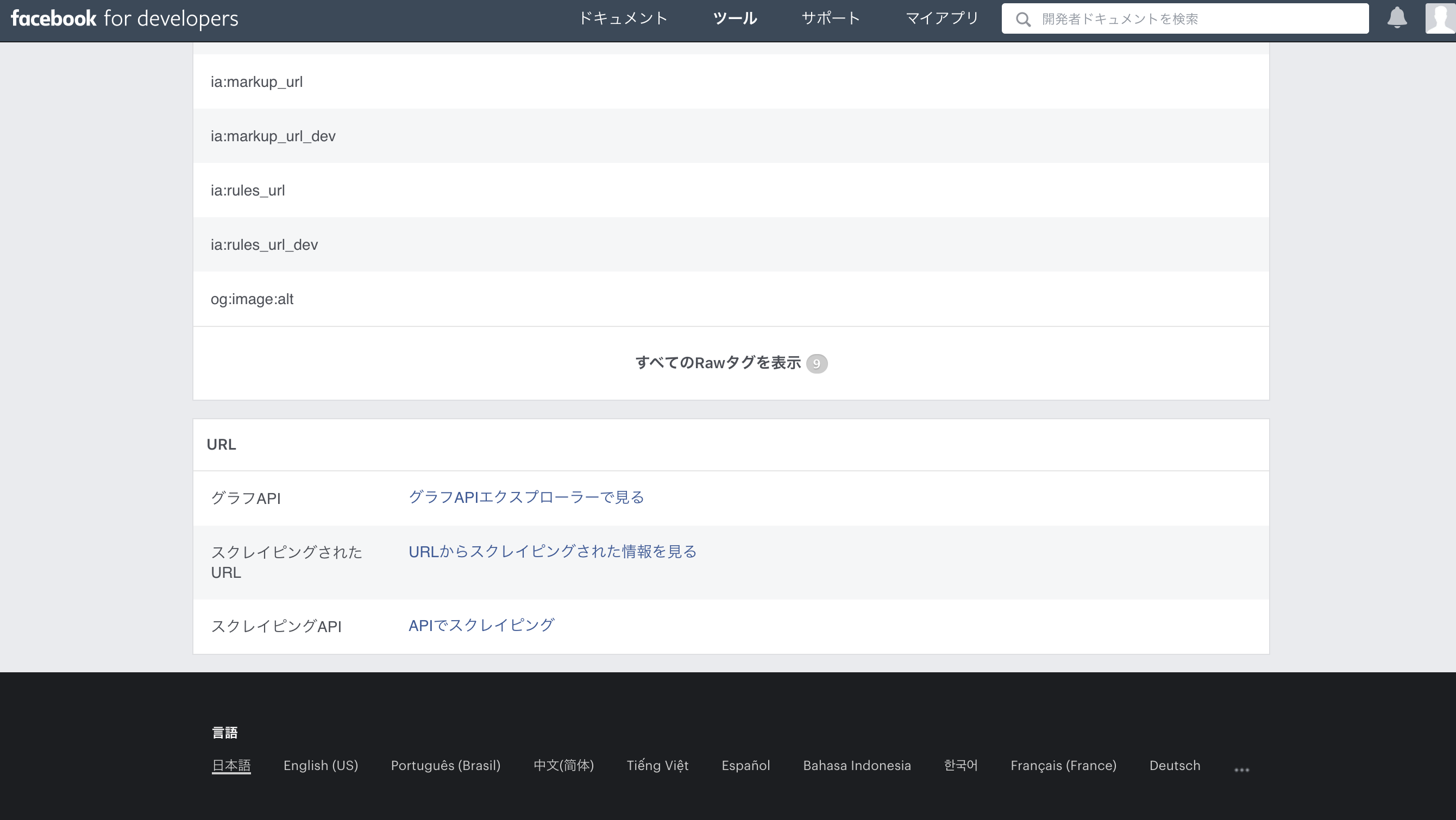Switch language to Português (Brasil)
The image size is (1456, 820).
coord(445,765)
